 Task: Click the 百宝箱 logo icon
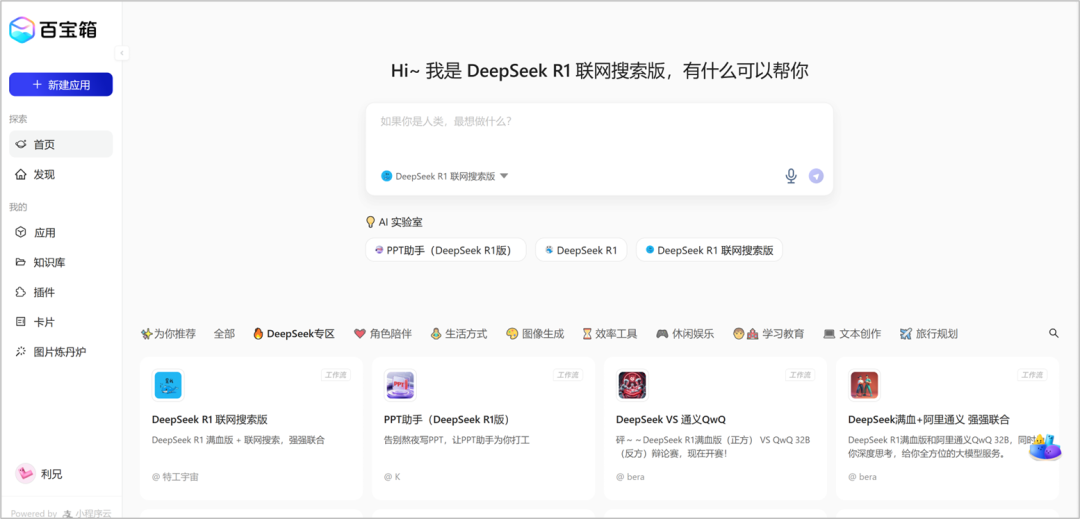click(22, 30)
